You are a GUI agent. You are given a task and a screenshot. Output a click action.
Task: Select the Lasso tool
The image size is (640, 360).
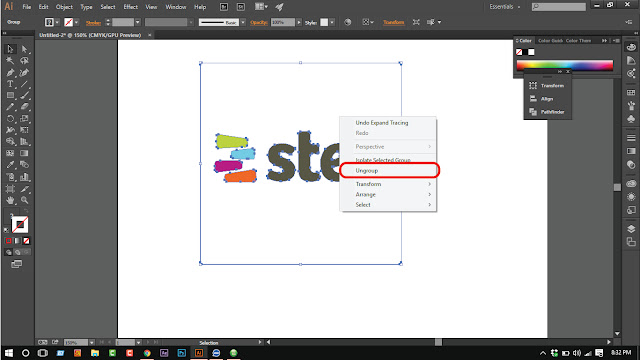point(24,61)
